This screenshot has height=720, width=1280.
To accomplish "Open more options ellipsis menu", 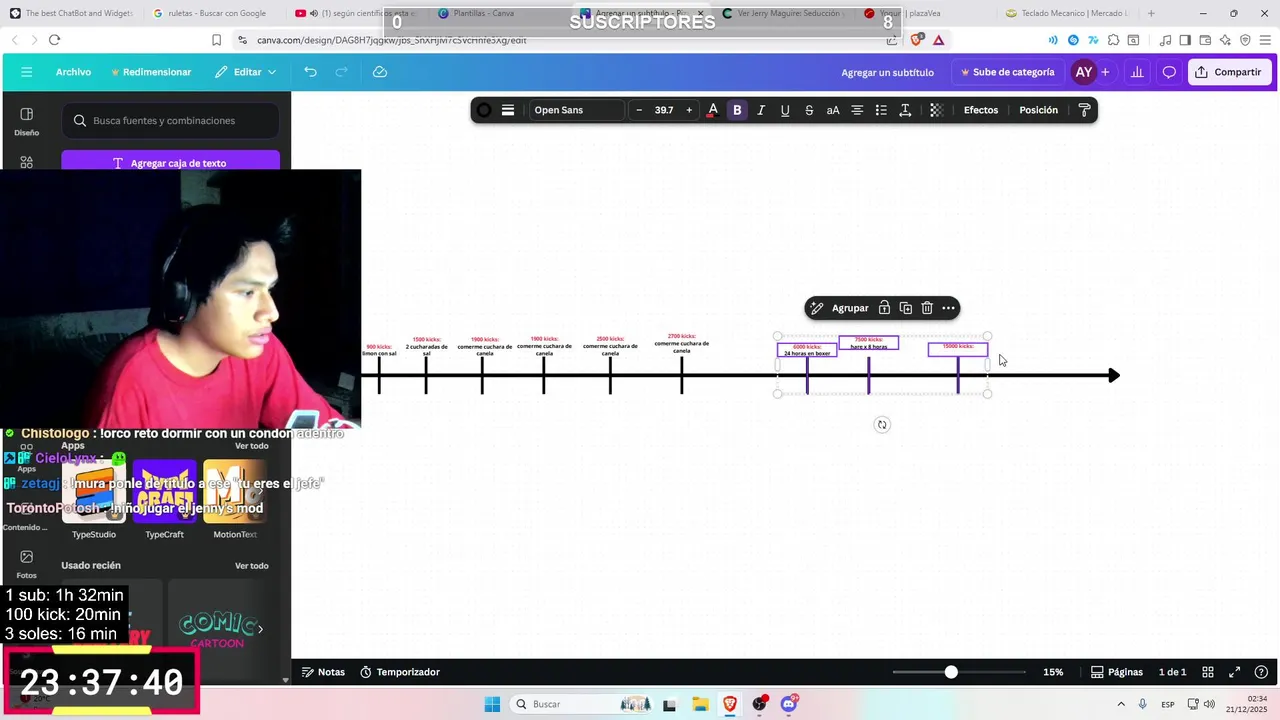I will [948, 308].
